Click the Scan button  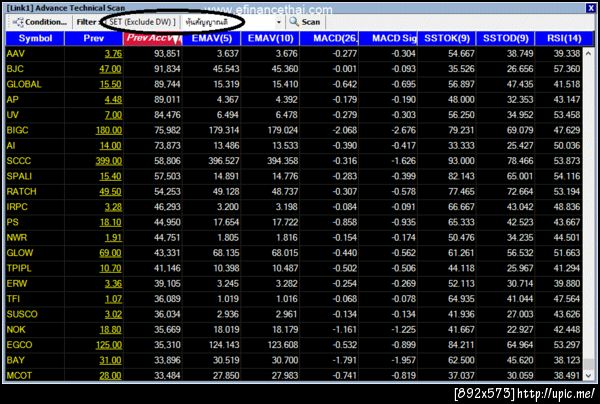pos(305,22)
